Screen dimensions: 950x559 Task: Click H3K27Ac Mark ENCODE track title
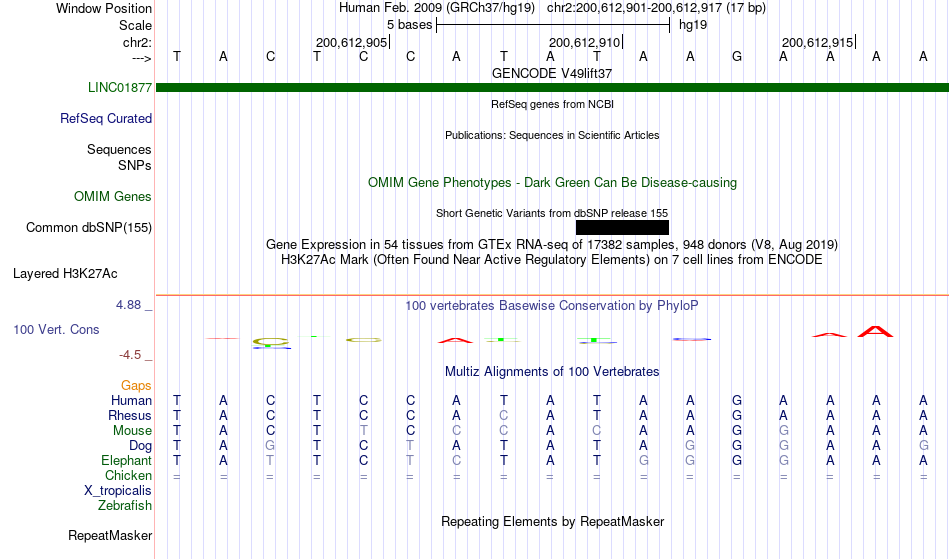click(552, 260)
